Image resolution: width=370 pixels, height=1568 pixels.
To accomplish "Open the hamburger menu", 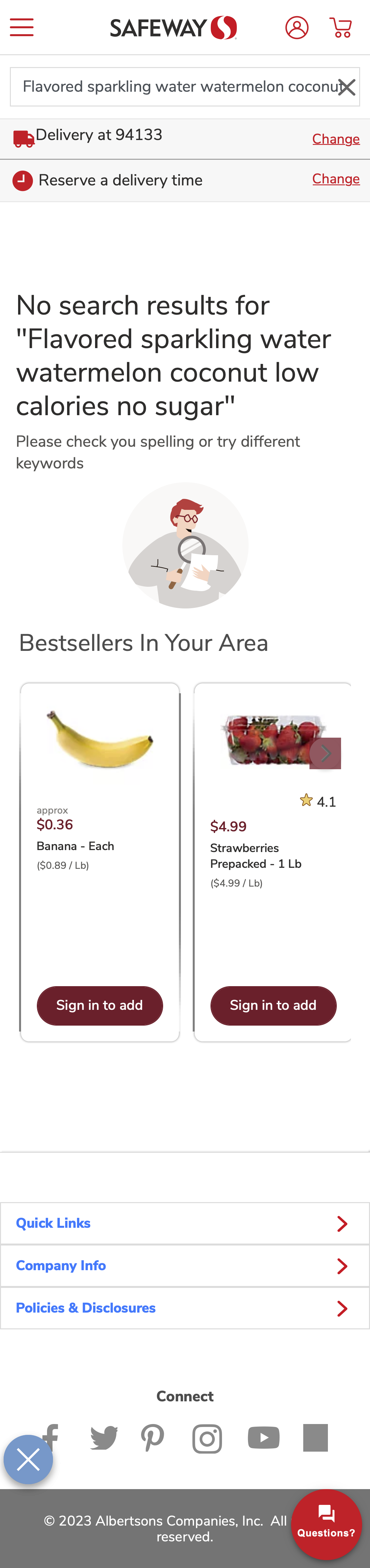I will pos(22,27).
